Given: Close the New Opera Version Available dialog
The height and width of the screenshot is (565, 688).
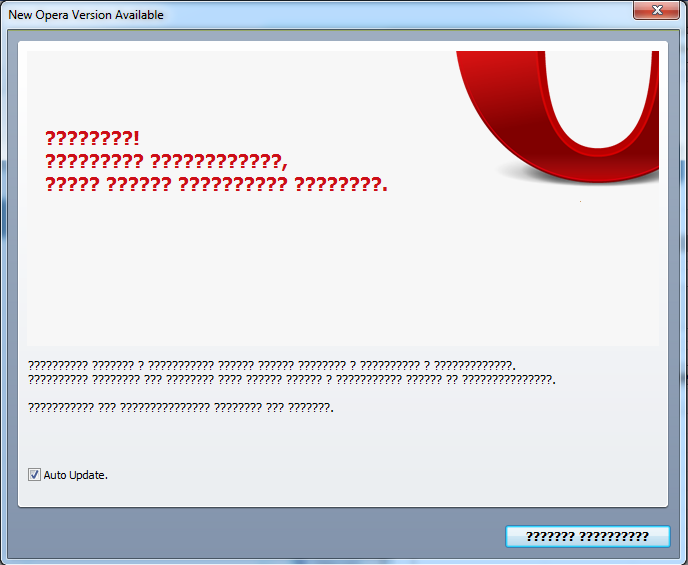Looking at the screenshot, I should pyautogui.click(x=656, y=10).
